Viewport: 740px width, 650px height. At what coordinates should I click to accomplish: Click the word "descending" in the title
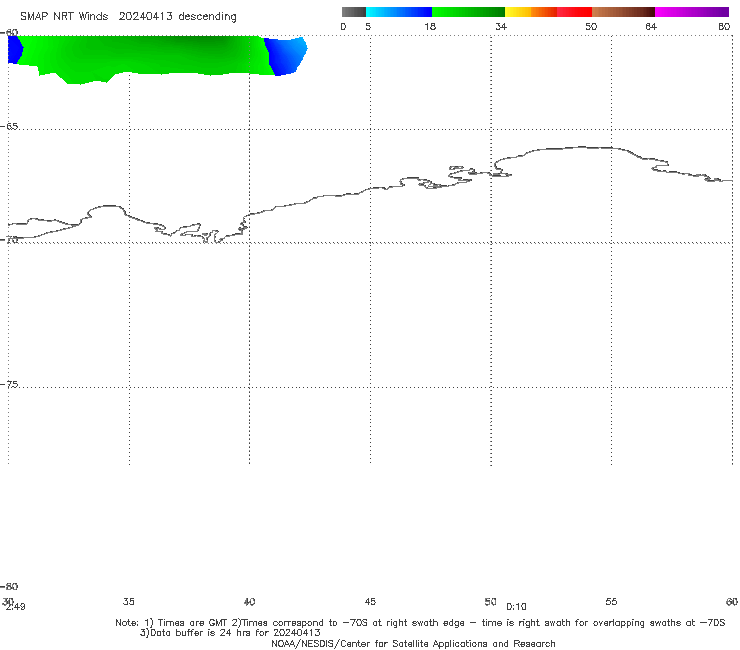click(x=208, y=17)
